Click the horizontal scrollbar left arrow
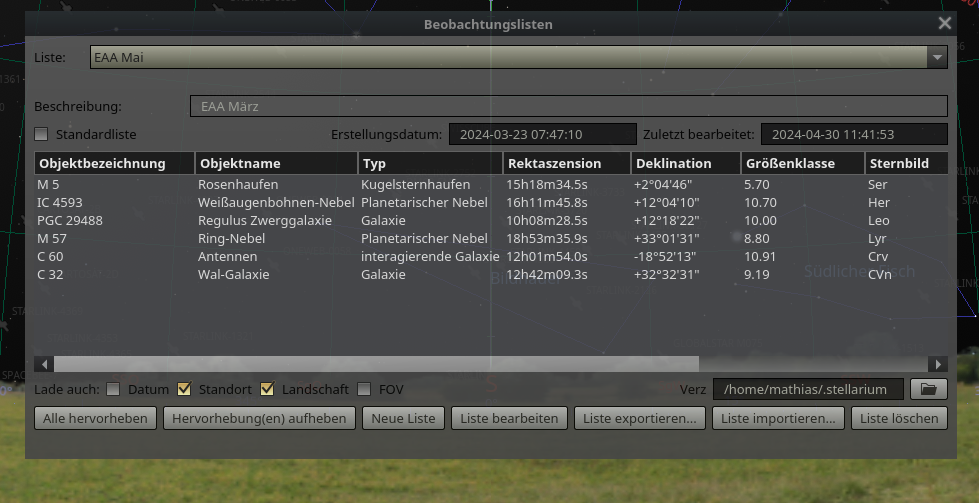The height and width of the screenshot is (503, 979). pyautogui.click(x=44, y=364)
